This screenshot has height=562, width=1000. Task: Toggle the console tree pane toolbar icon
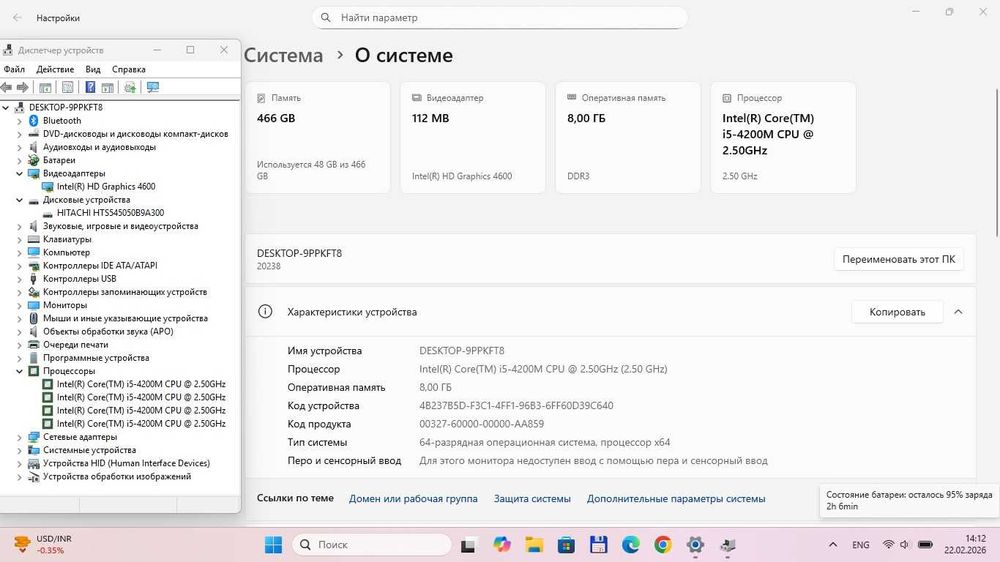pos(45,87)
